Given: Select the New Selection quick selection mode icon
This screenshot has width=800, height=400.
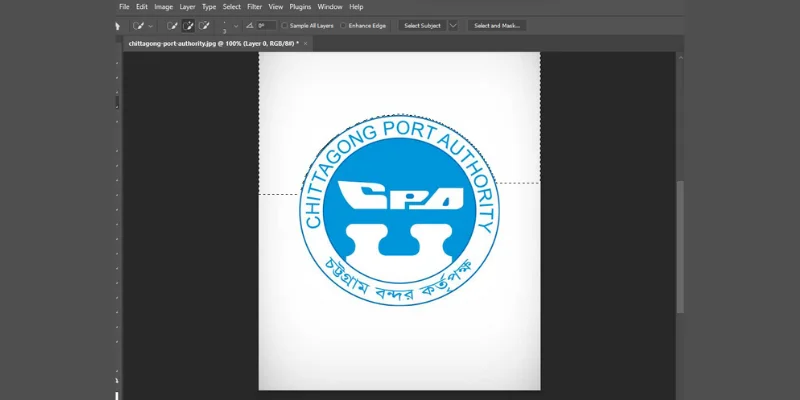Looking at the screenshot, I should click(172, 26).
